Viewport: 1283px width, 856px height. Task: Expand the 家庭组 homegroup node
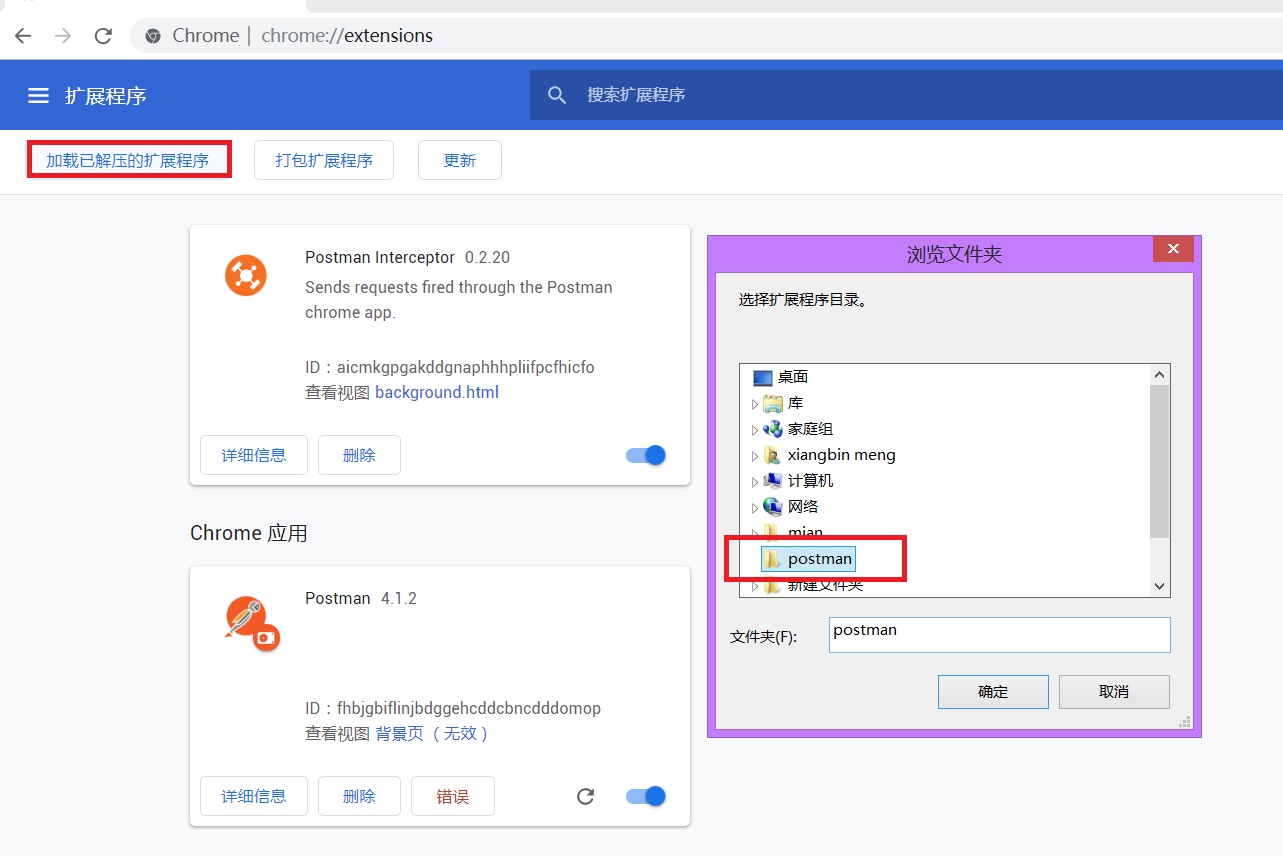point(755,430)
